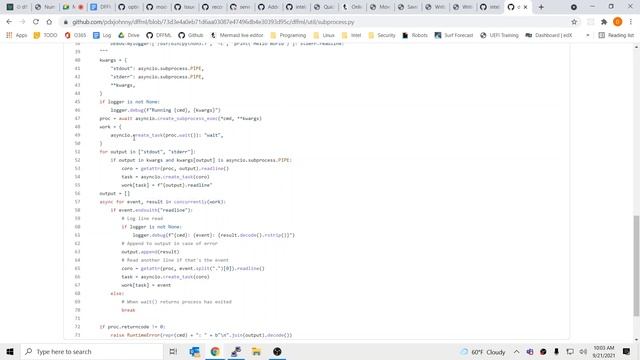View site security lock info
Viewport: 640px width, 360px height.
(65, 22)
